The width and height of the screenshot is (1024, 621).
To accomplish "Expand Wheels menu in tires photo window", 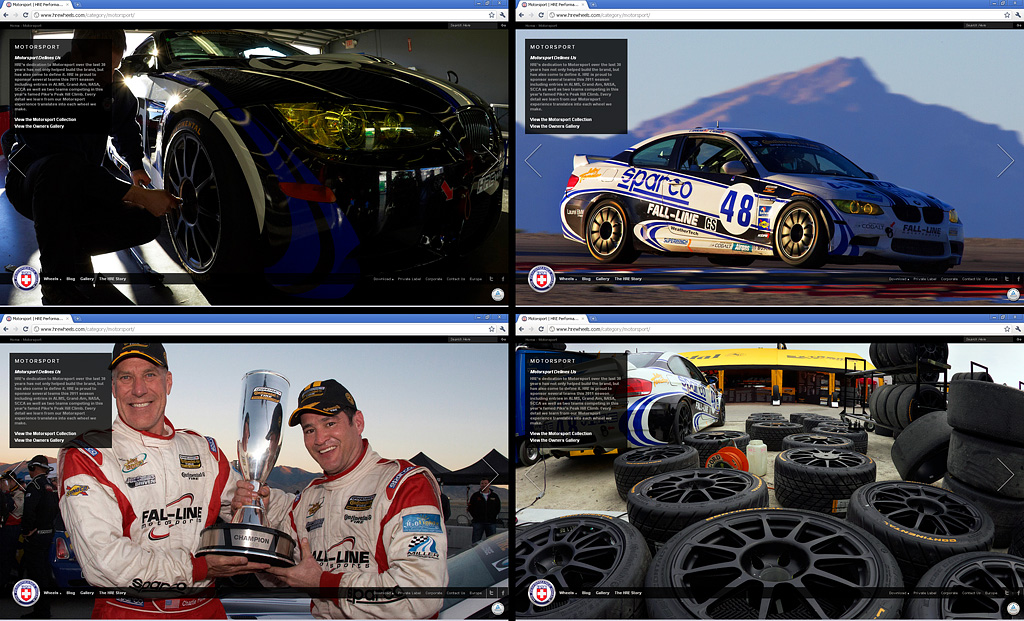I will [x=568, y=593].
